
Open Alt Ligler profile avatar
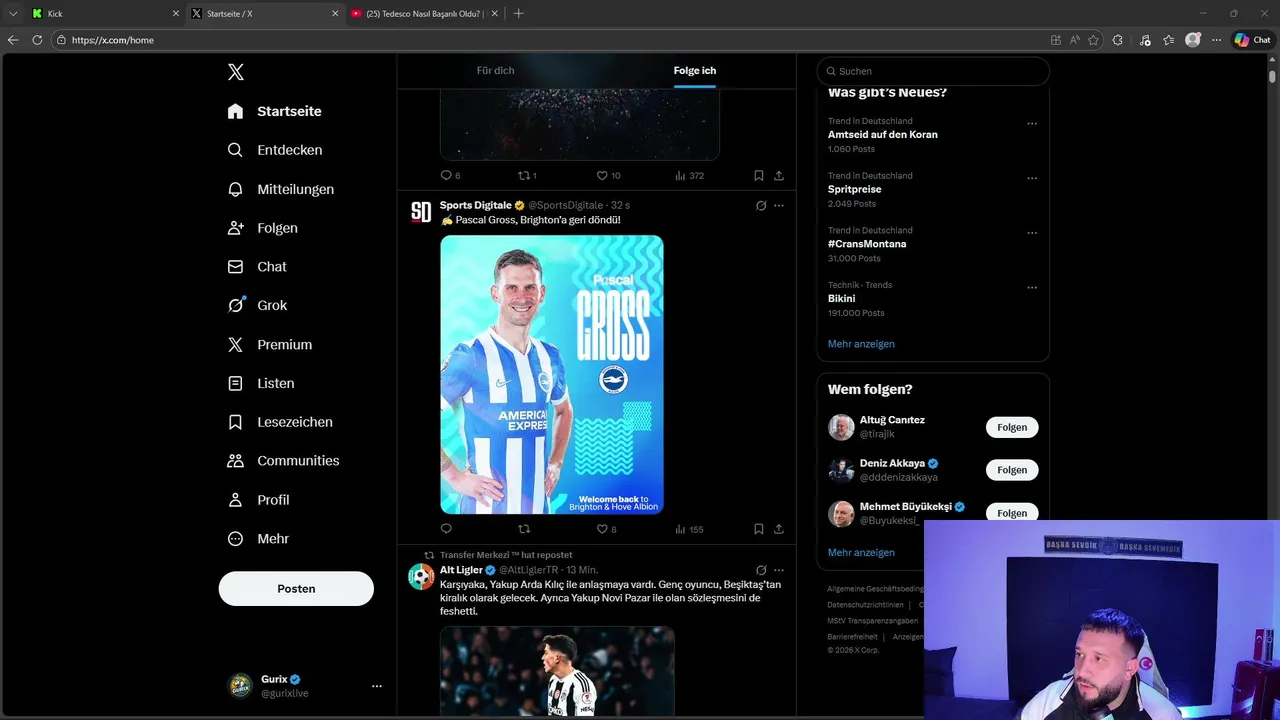pos(421,577)
